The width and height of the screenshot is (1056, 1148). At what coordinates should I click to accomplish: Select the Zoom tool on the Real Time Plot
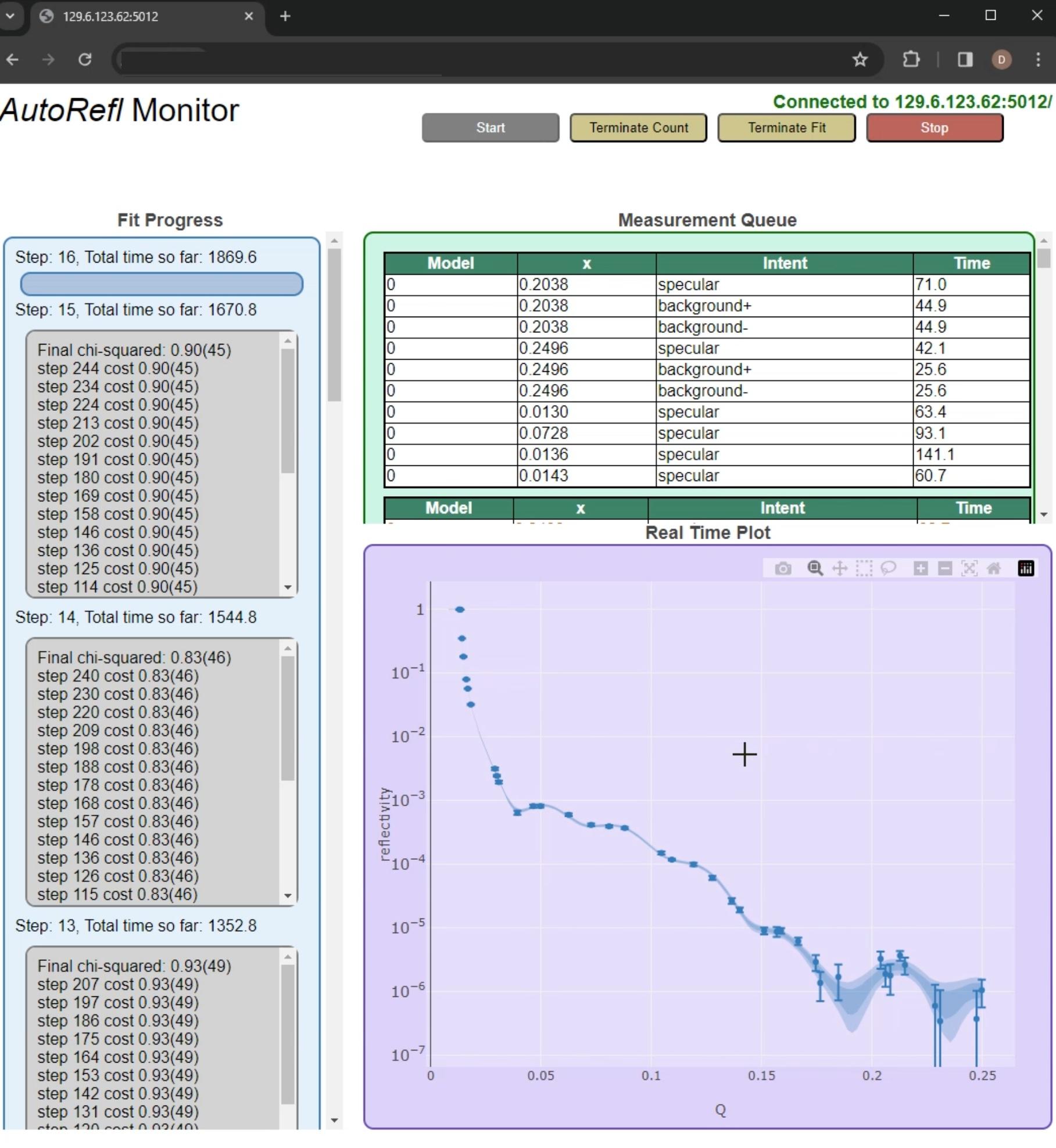tap(815, 568)
